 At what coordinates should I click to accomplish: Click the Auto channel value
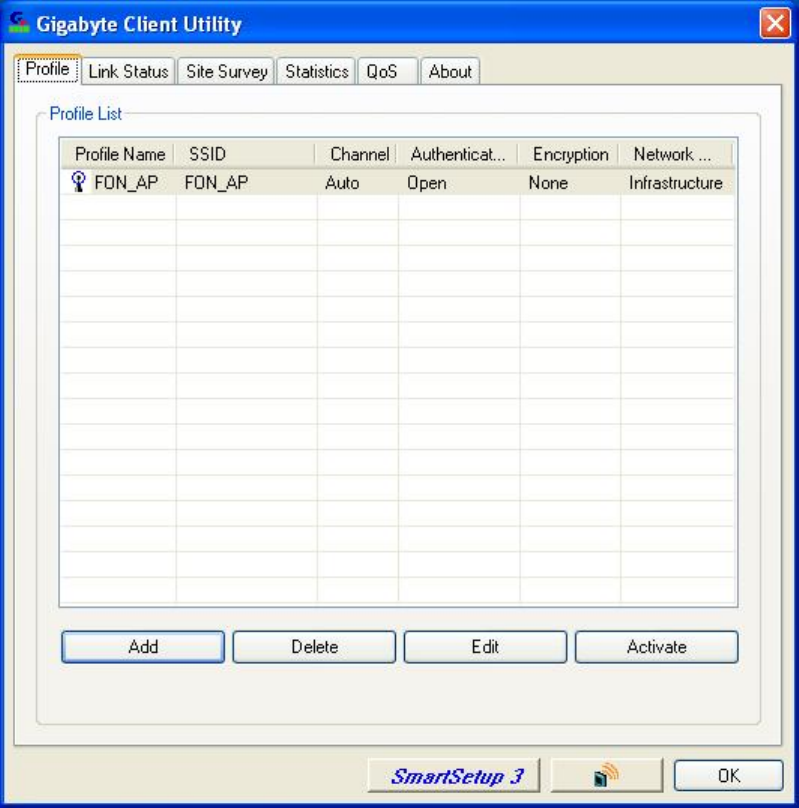click(342, 182)
